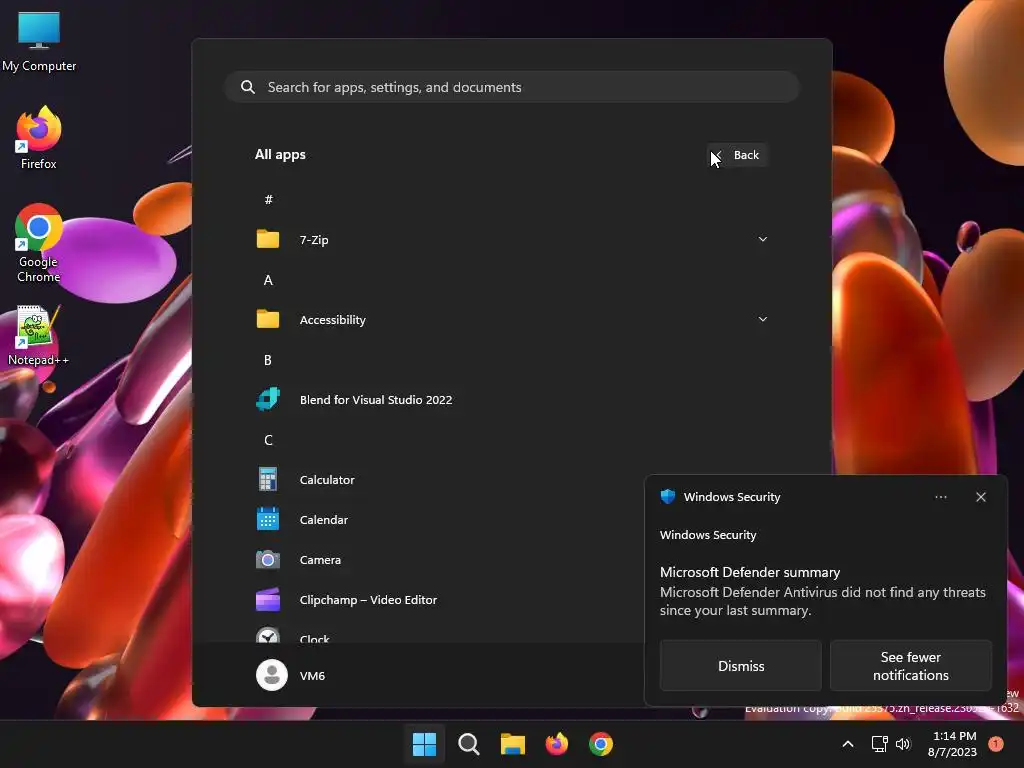Open Blend for Visual Studio 2022 entry
The height and width of the screenshot is (768, 1024).
[x=512, y=399]
